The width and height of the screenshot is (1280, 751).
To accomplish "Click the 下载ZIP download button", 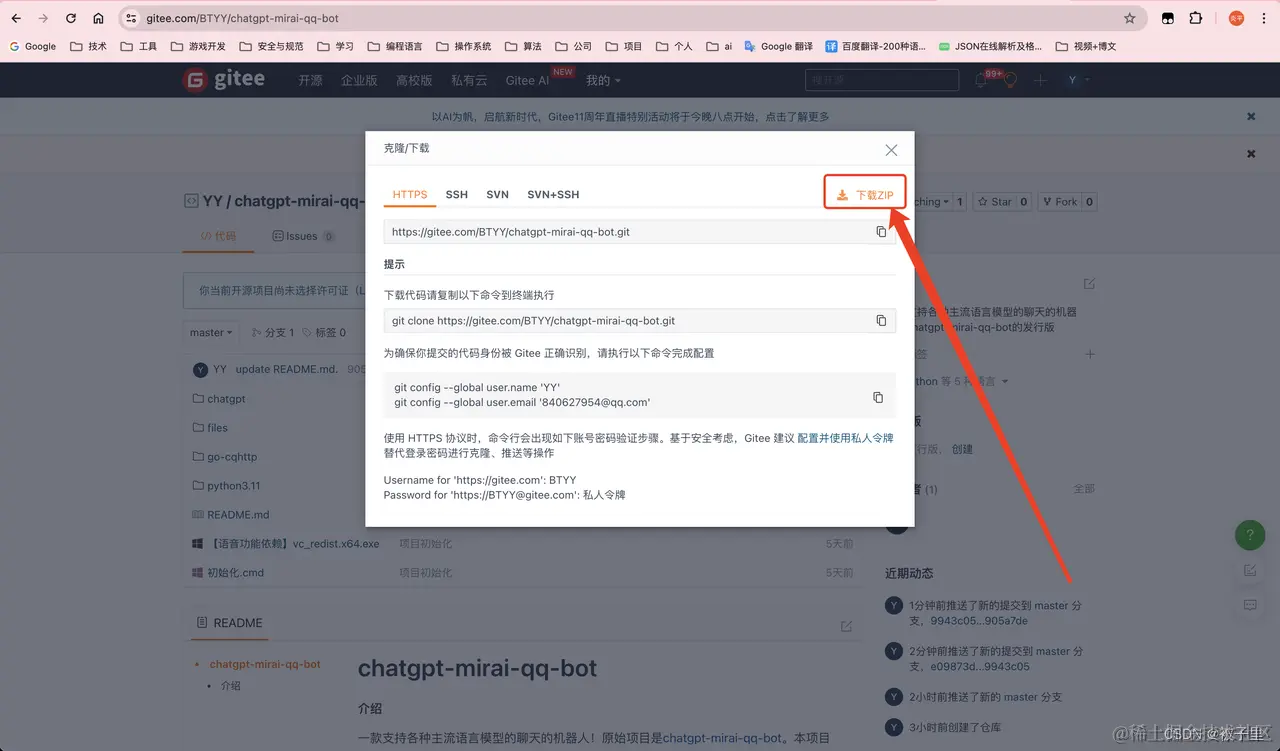I will click(x=864, y=190).
